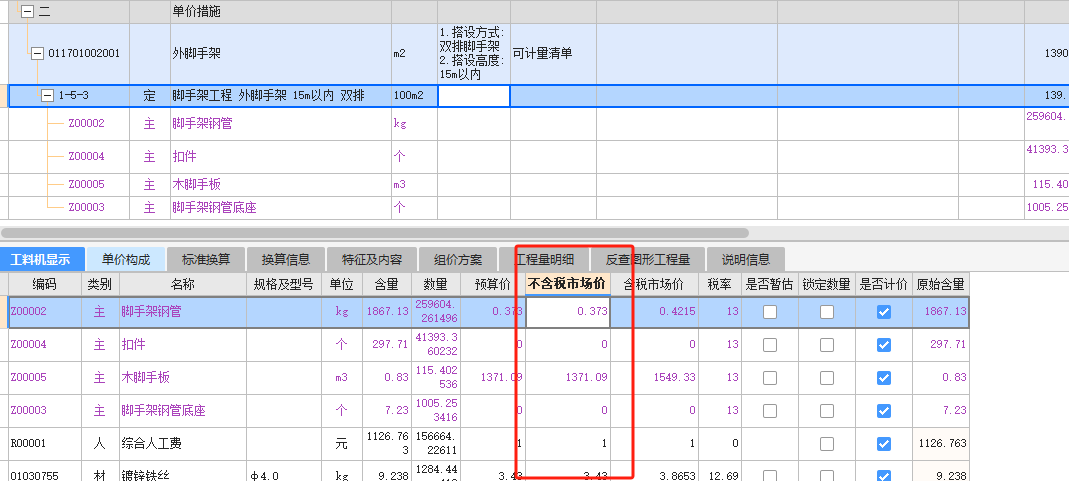Tick 锁定数量 for the 脚手架钢管 row
1069x481 pixels.
pos(827,312)
